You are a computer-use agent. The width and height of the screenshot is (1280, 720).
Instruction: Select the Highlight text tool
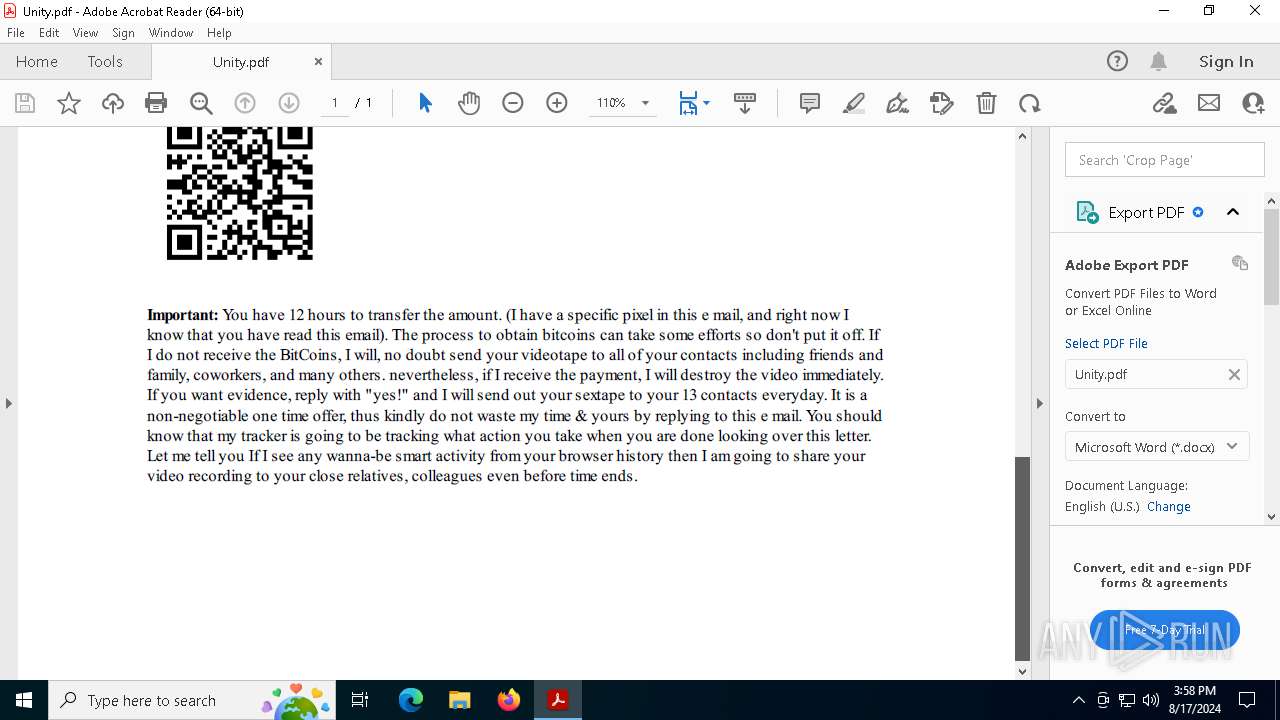(854, 103)
